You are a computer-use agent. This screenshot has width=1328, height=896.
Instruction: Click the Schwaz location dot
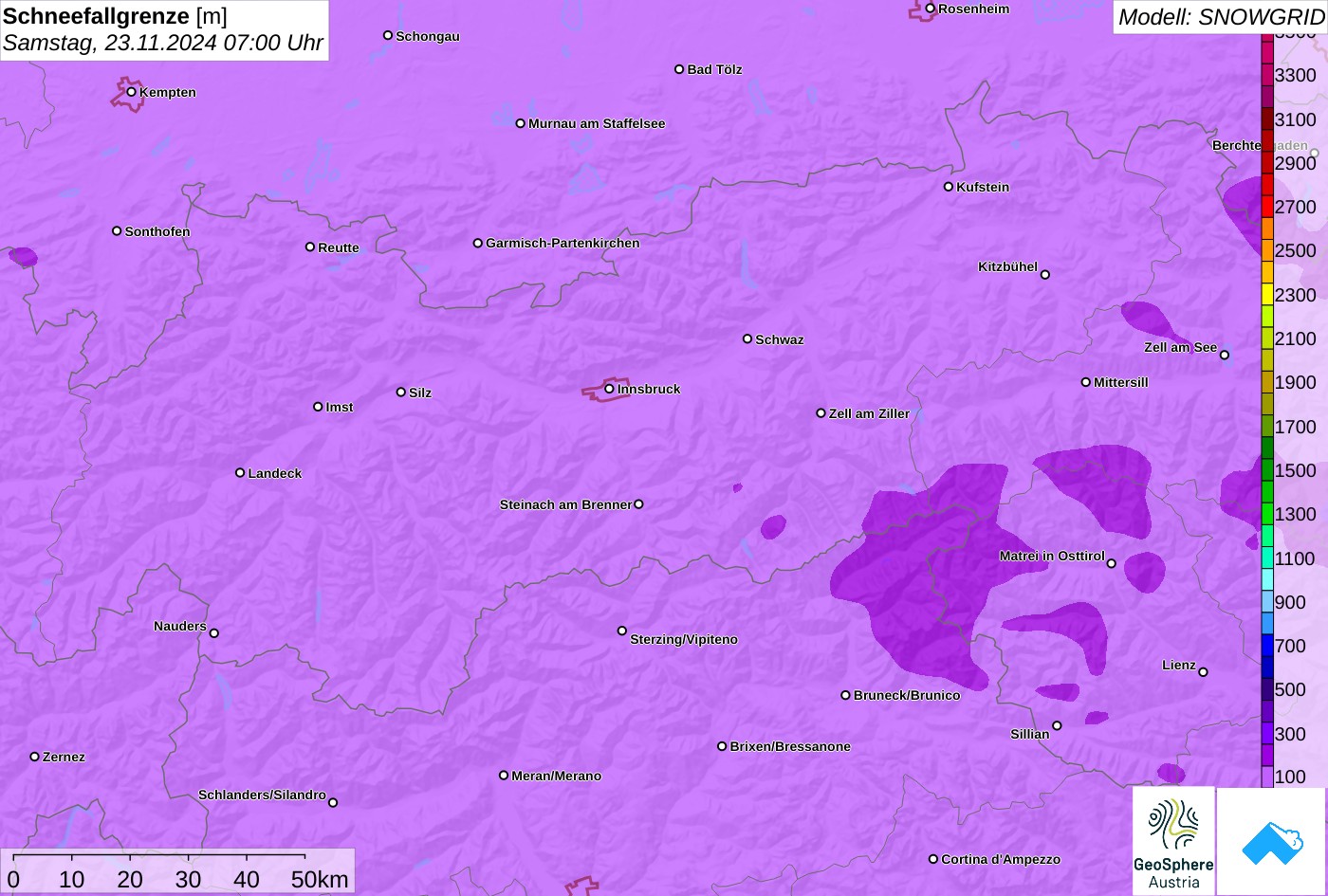point(747,338)
